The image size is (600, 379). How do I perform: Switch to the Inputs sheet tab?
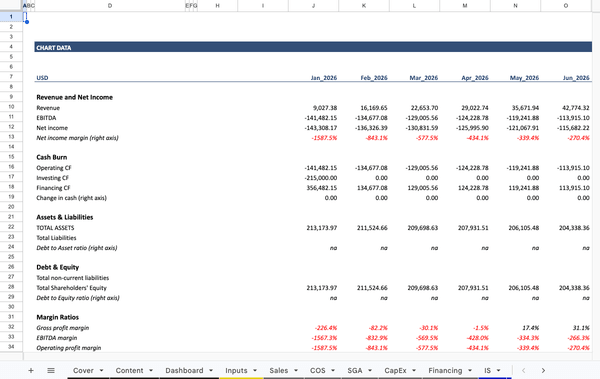pos(236,370)
